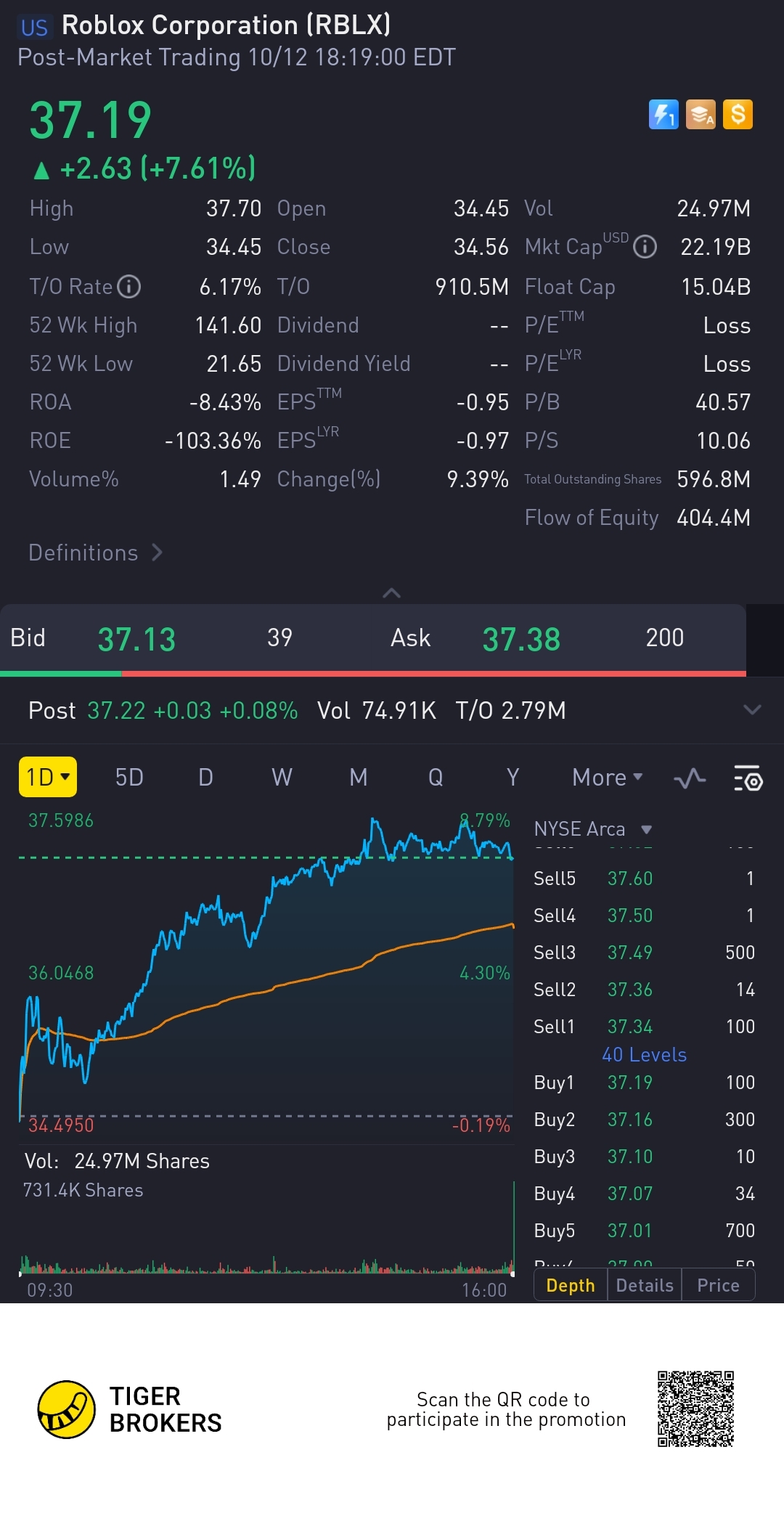Tap the orange stacked layers icon
This screenshot has width=784, height=1516.
701,115
